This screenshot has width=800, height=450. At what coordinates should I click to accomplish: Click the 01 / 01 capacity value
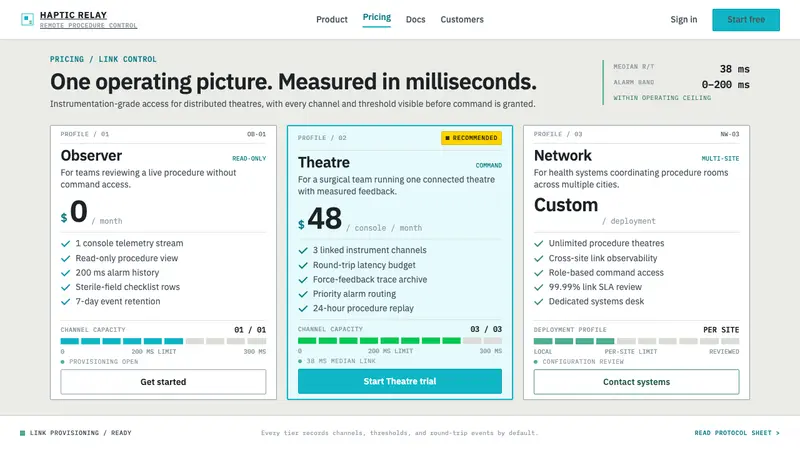click(250, 330)
